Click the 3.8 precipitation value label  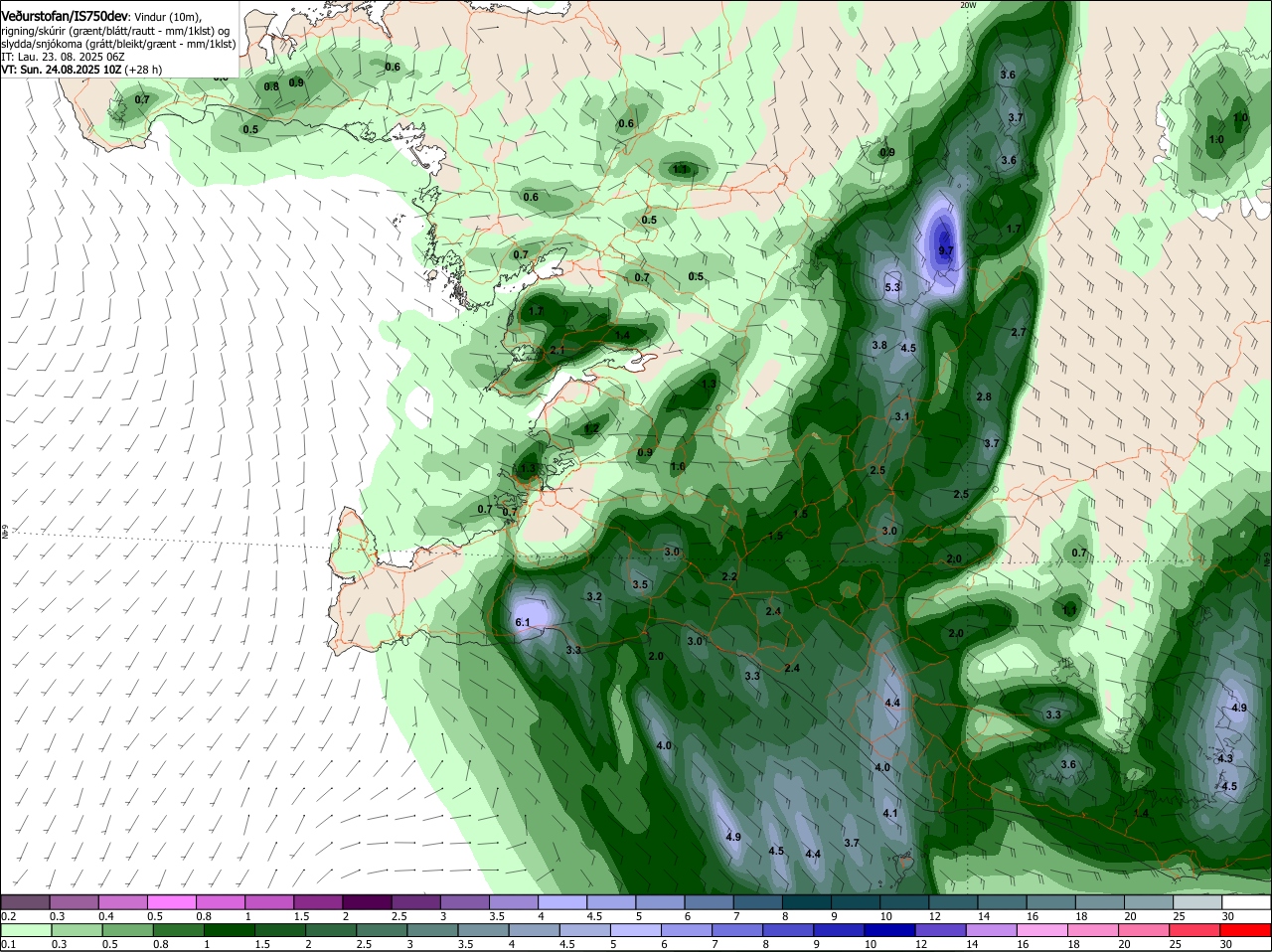(x=879, y=346)
